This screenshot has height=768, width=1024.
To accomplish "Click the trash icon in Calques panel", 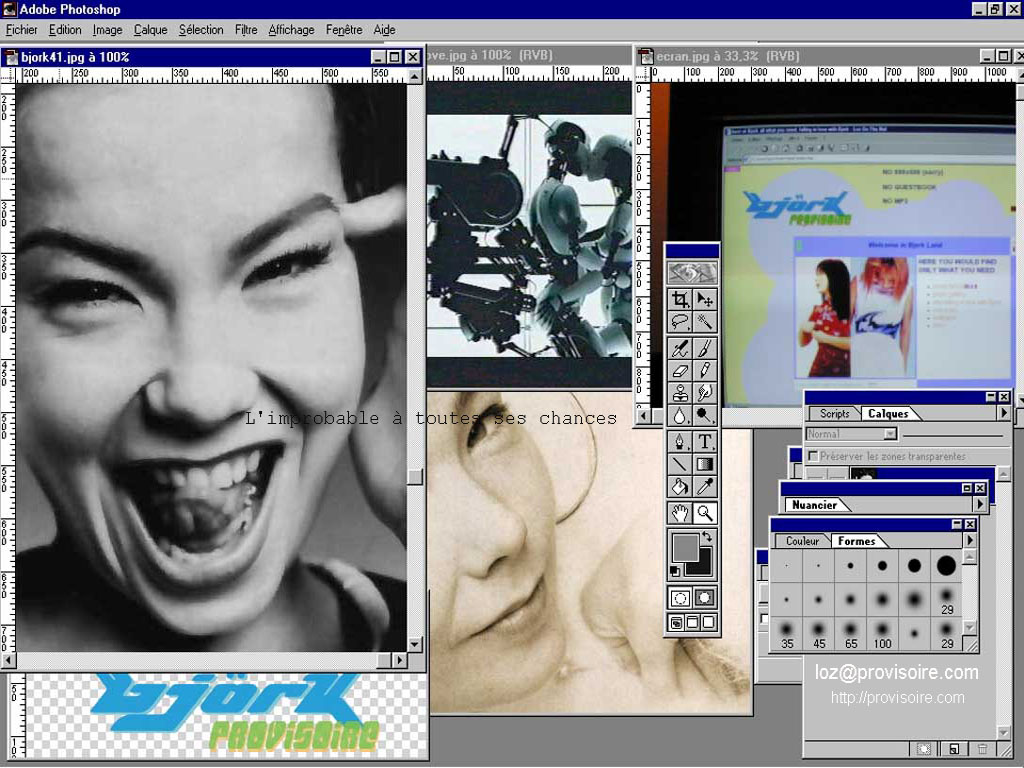I will [x=983, y=749].
